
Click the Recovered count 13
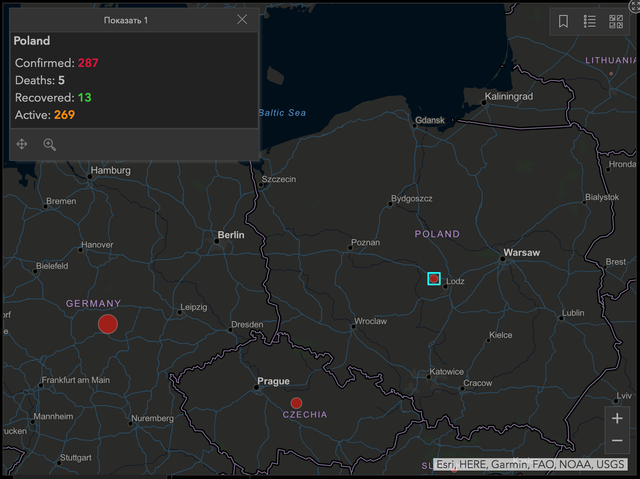85,97
